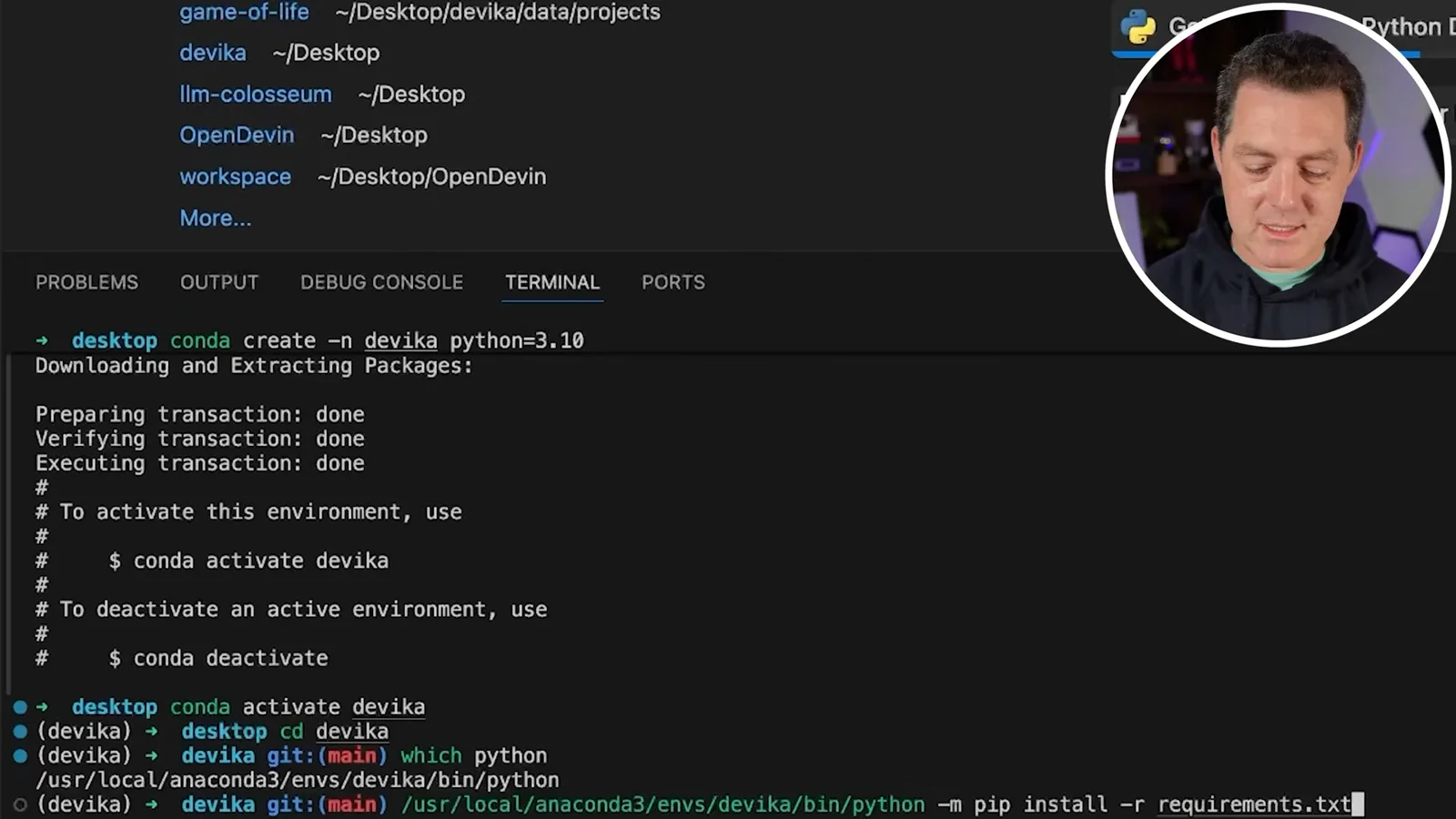Screen dimensions: 1456x819
Task: Switch to the DEBUG CONSOLE tab
Action: [381, 282]
